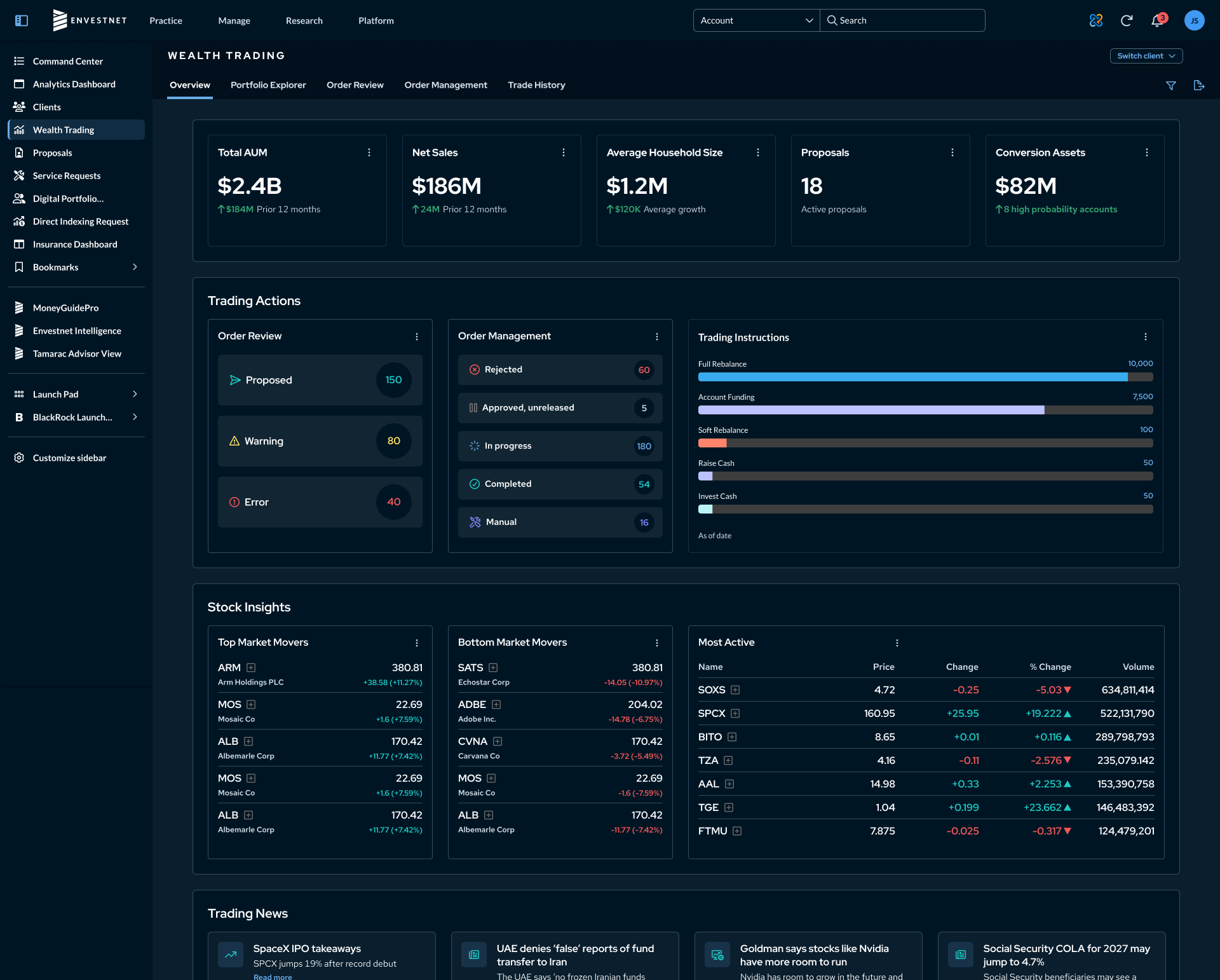The width and height of the screenshot is (1220, 980).
Task: Click the Search input field
Action: coord(902,20)
